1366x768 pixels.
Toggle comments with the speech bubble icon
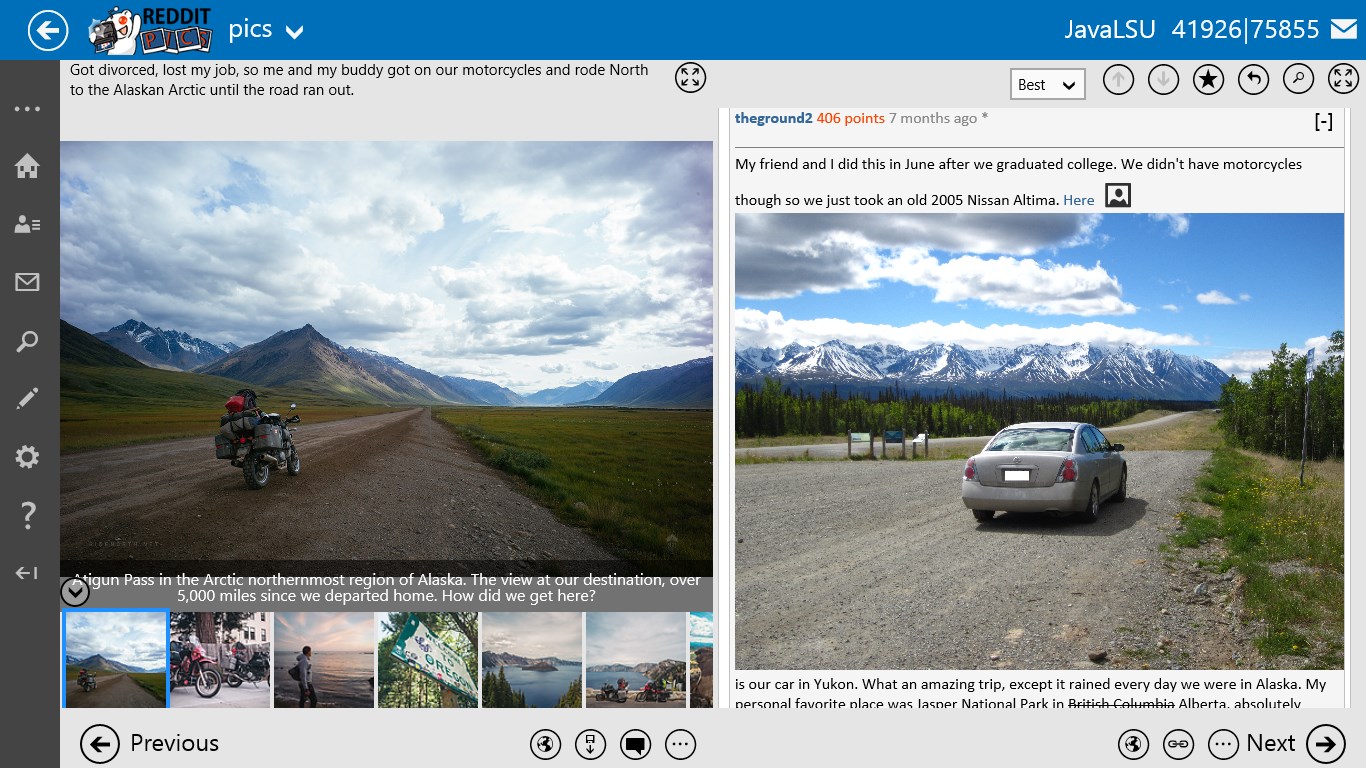tap(635, 744)
